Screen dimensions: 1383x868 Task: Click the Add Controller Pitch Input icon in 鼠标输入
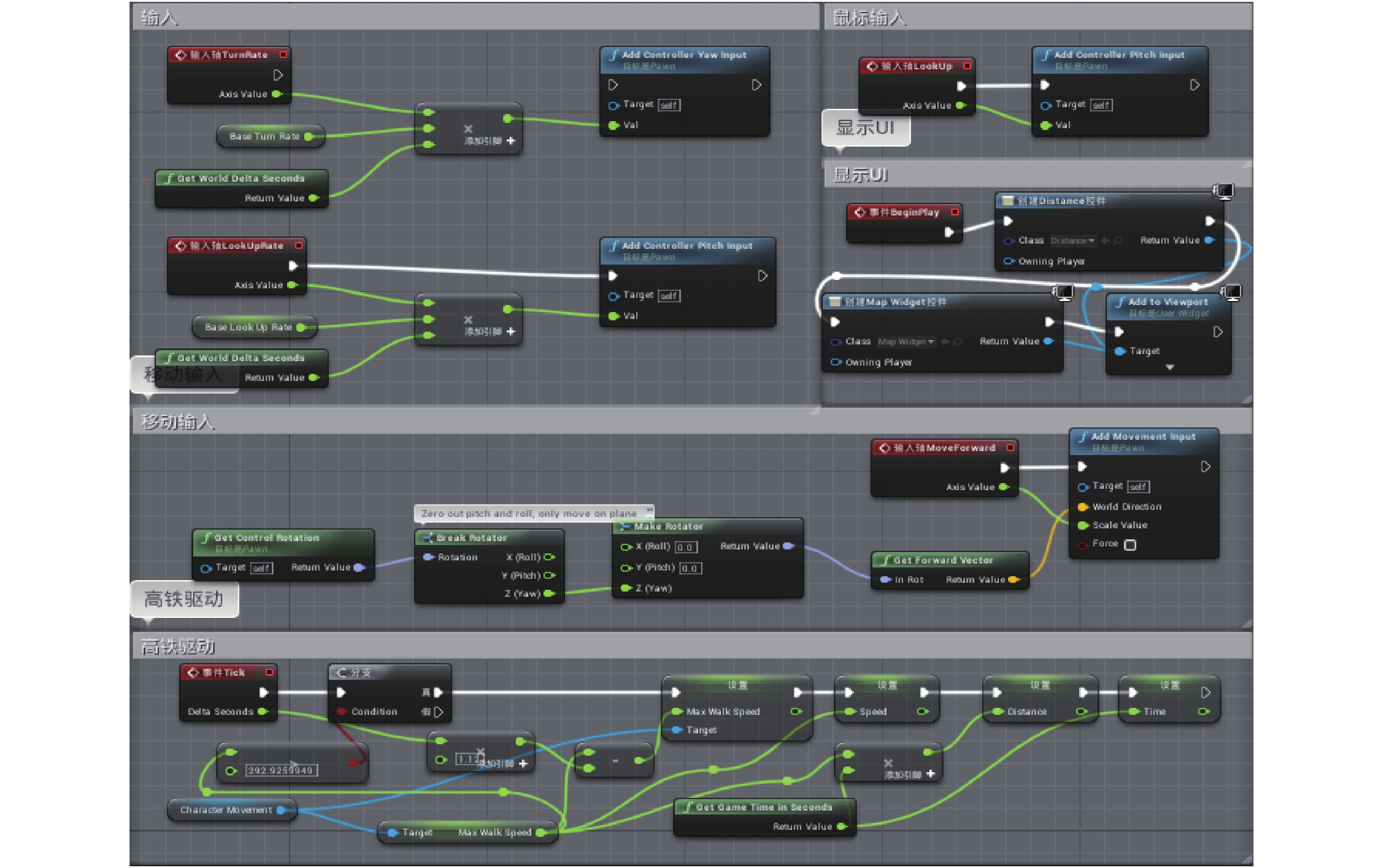tap(1046, 55)
